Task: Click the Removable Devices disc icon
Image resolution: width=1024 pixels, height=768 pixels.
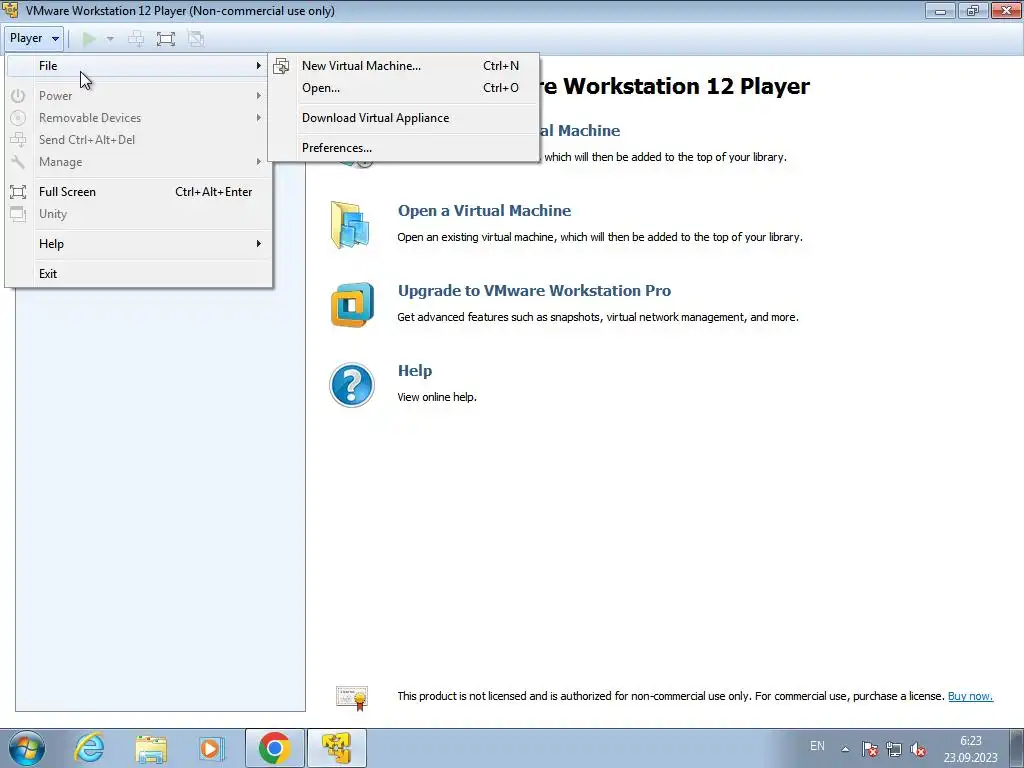Action: point(18,118)
